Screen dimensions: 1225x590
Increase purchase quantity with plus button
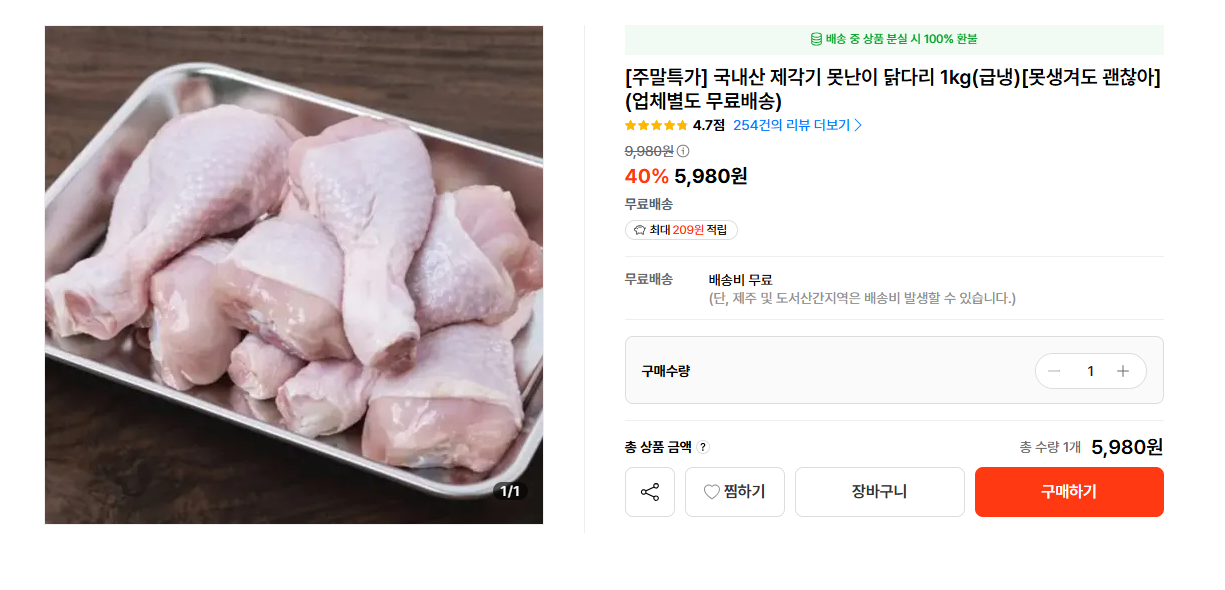point(1123,371)
